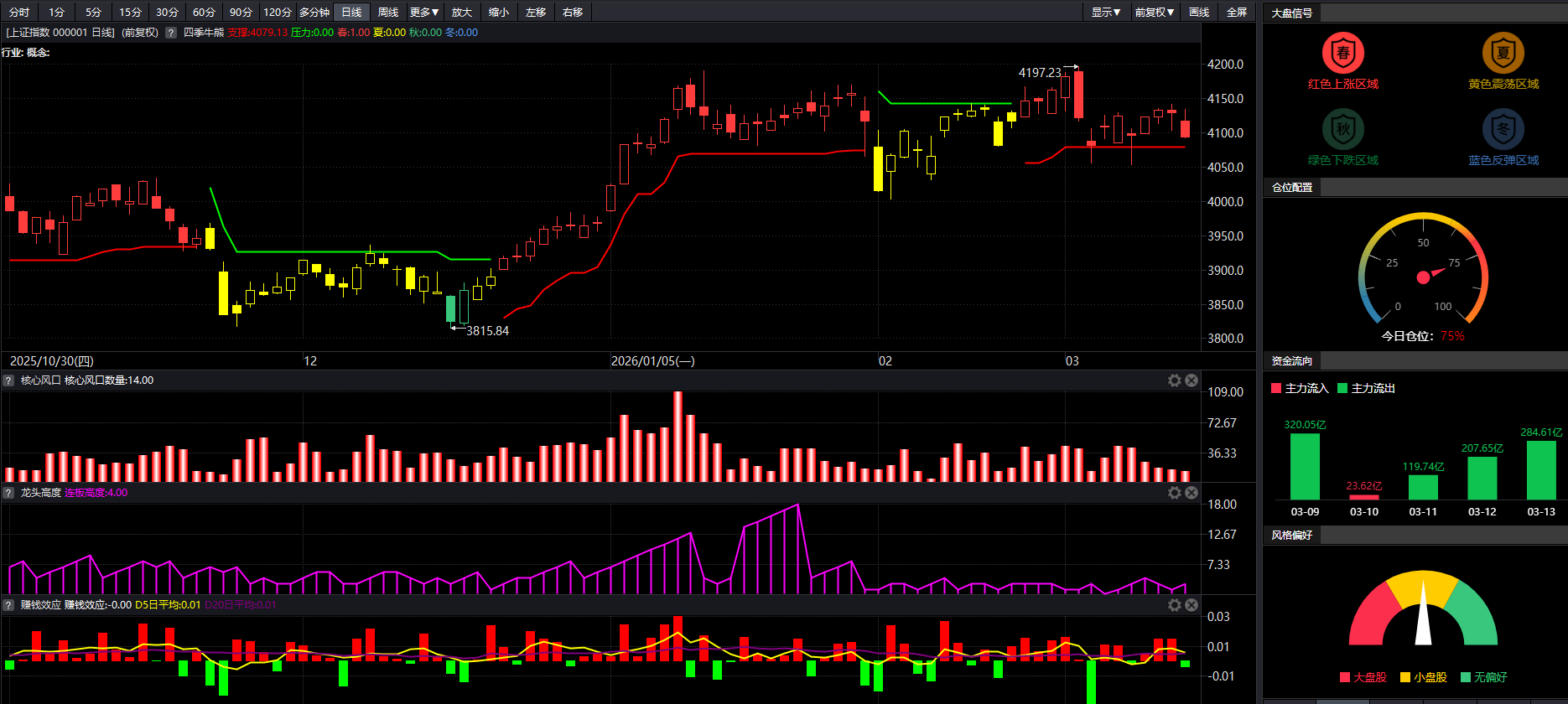Viewport: 1568px width, 704px height.
Task: Switch chart to 60分 period
Action: click(x=204, y=12)
